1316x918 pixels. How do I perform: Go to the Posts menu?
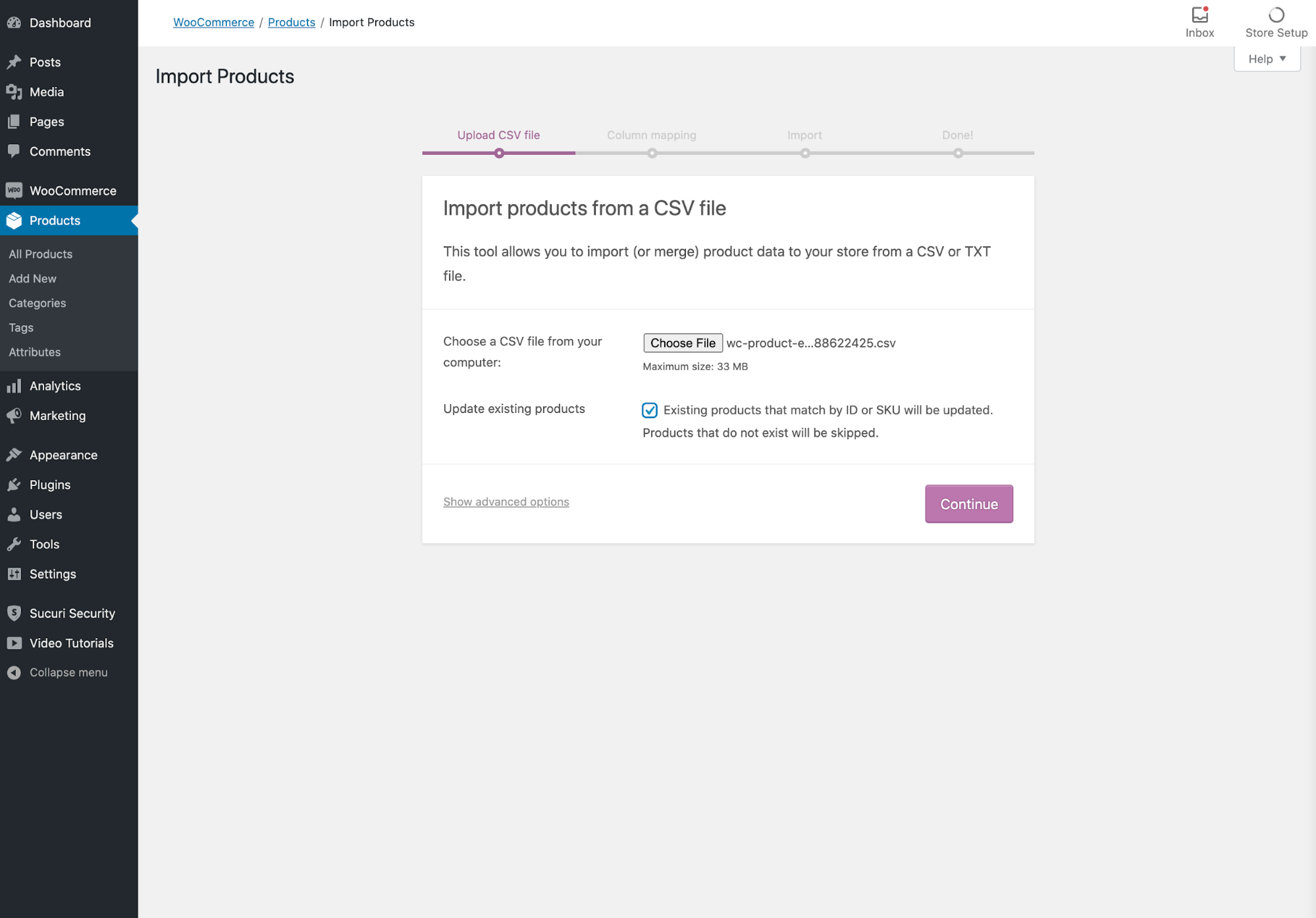(x=69, y=62)
